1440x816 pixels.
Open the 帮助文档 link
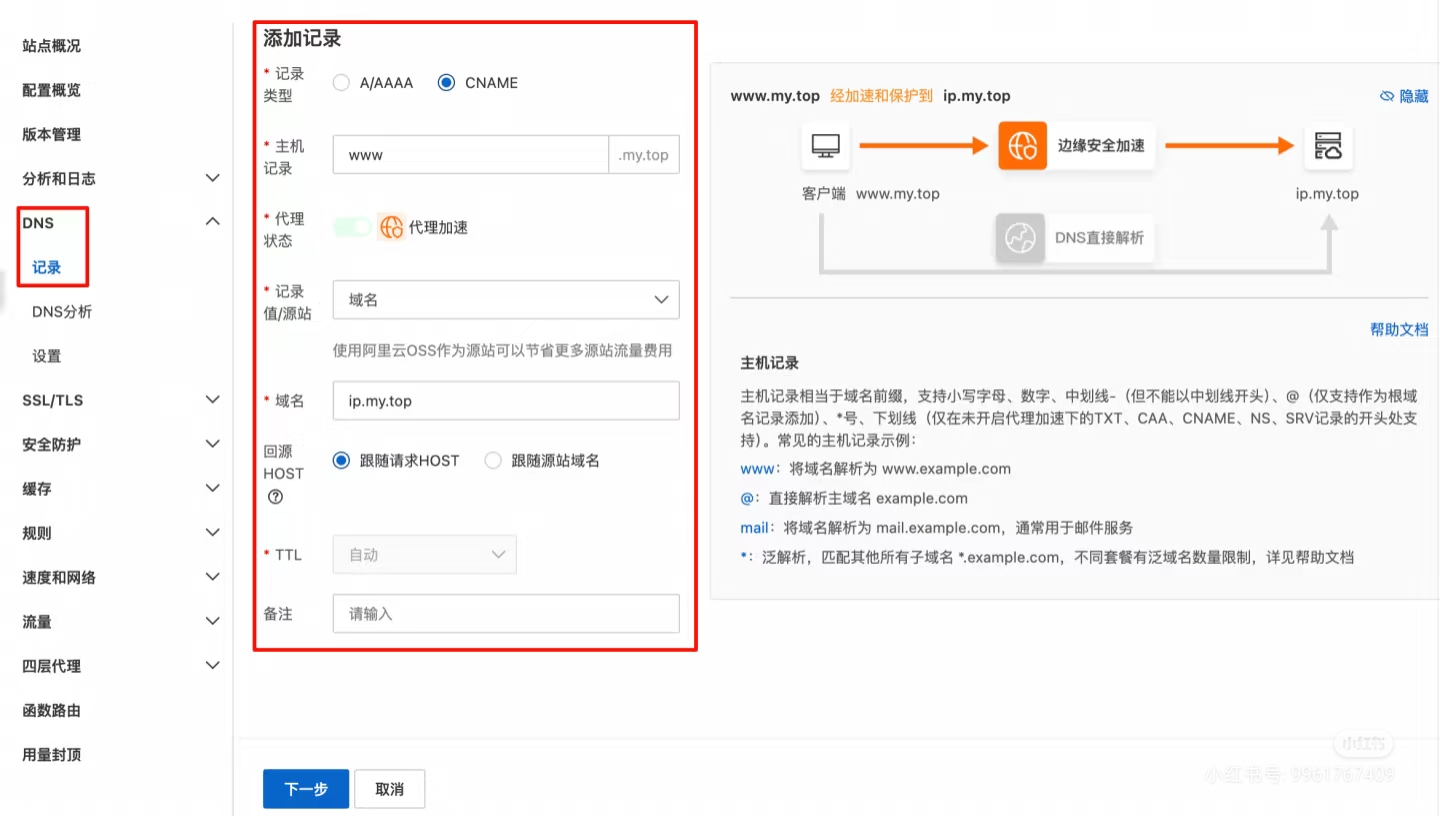click(x=1398, y=330)
